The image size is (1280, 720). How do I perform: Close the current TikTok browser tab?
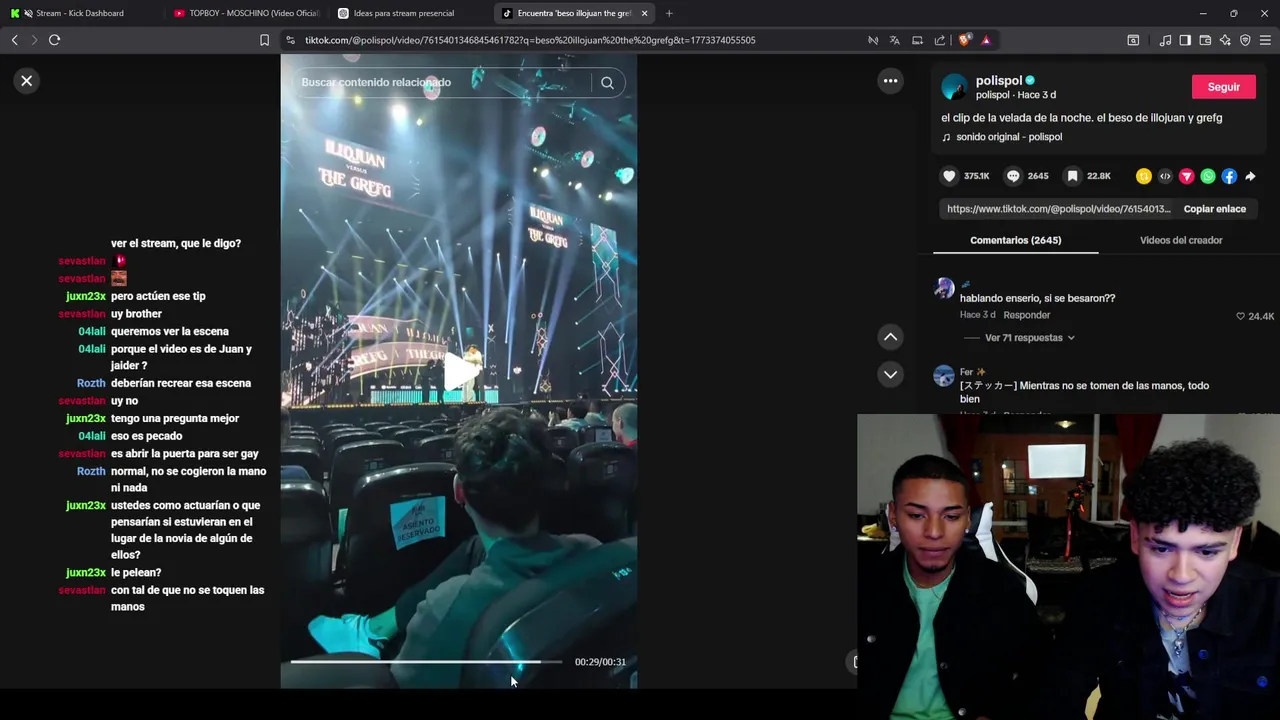pos(644,13)
